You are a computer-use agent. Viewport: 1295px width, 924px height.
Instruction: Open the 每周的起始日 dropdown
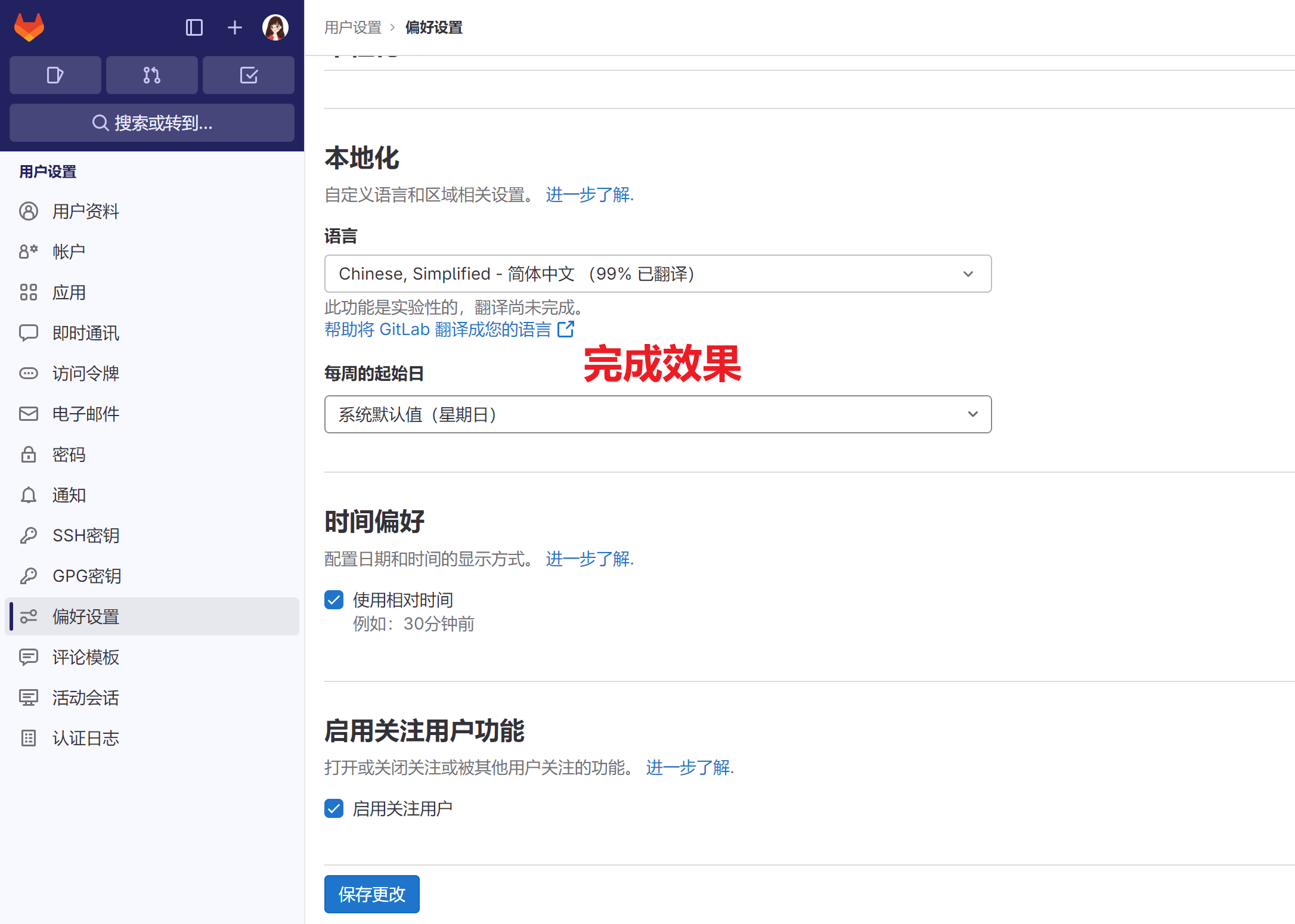click(x=658, y=414)
